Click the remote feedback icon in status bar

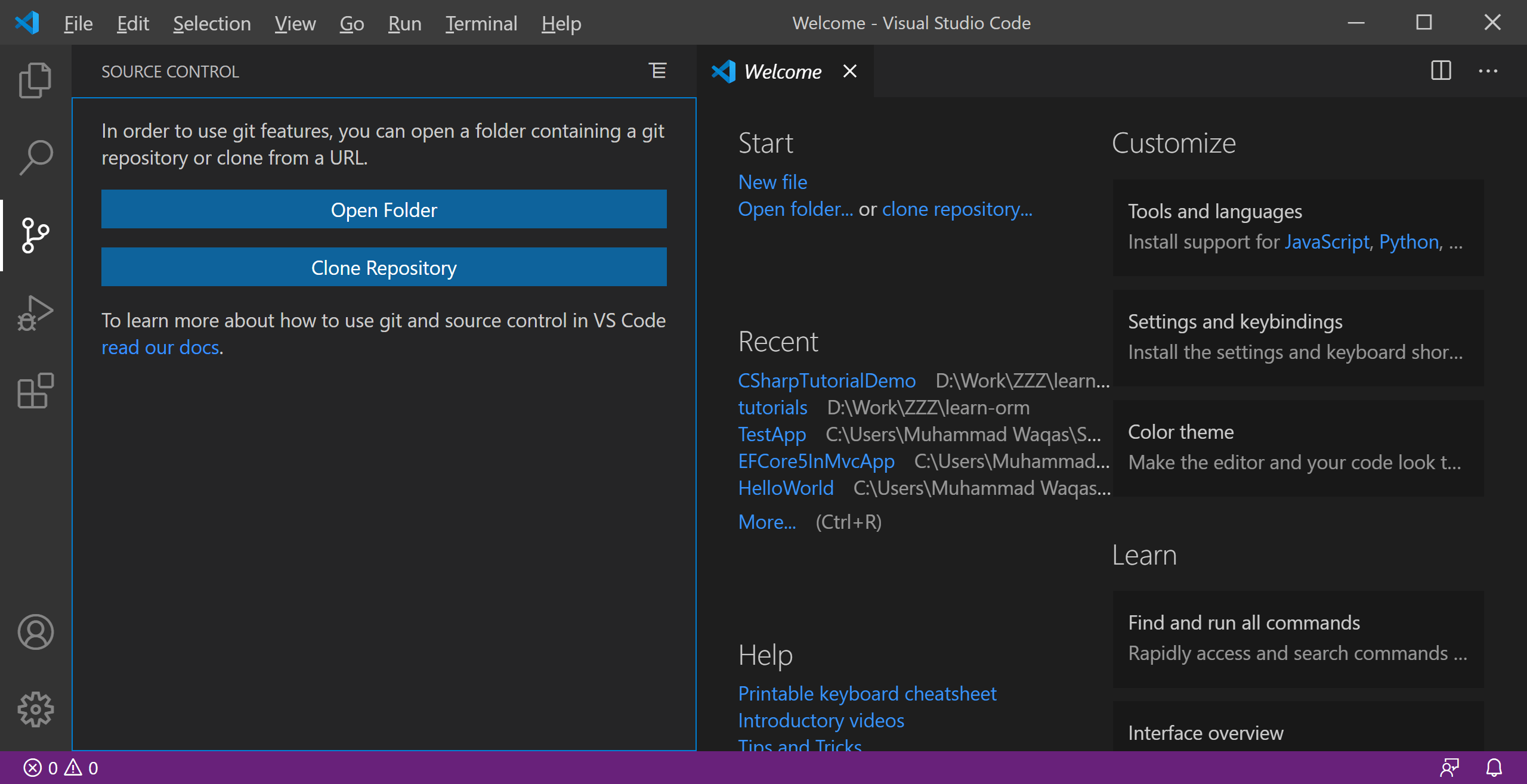pyautogui.click(x=1451, y=768)
